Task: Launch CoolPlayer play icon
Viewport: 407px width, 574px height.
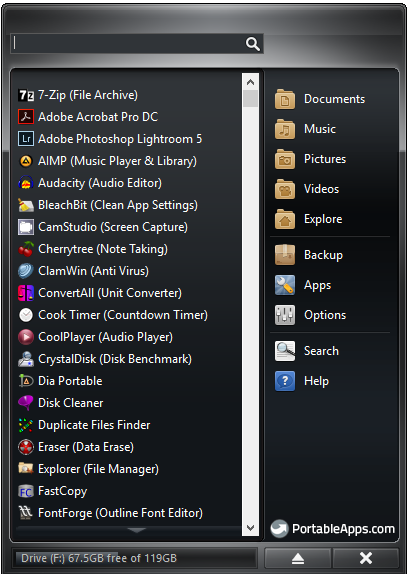Action: (26, 337)
